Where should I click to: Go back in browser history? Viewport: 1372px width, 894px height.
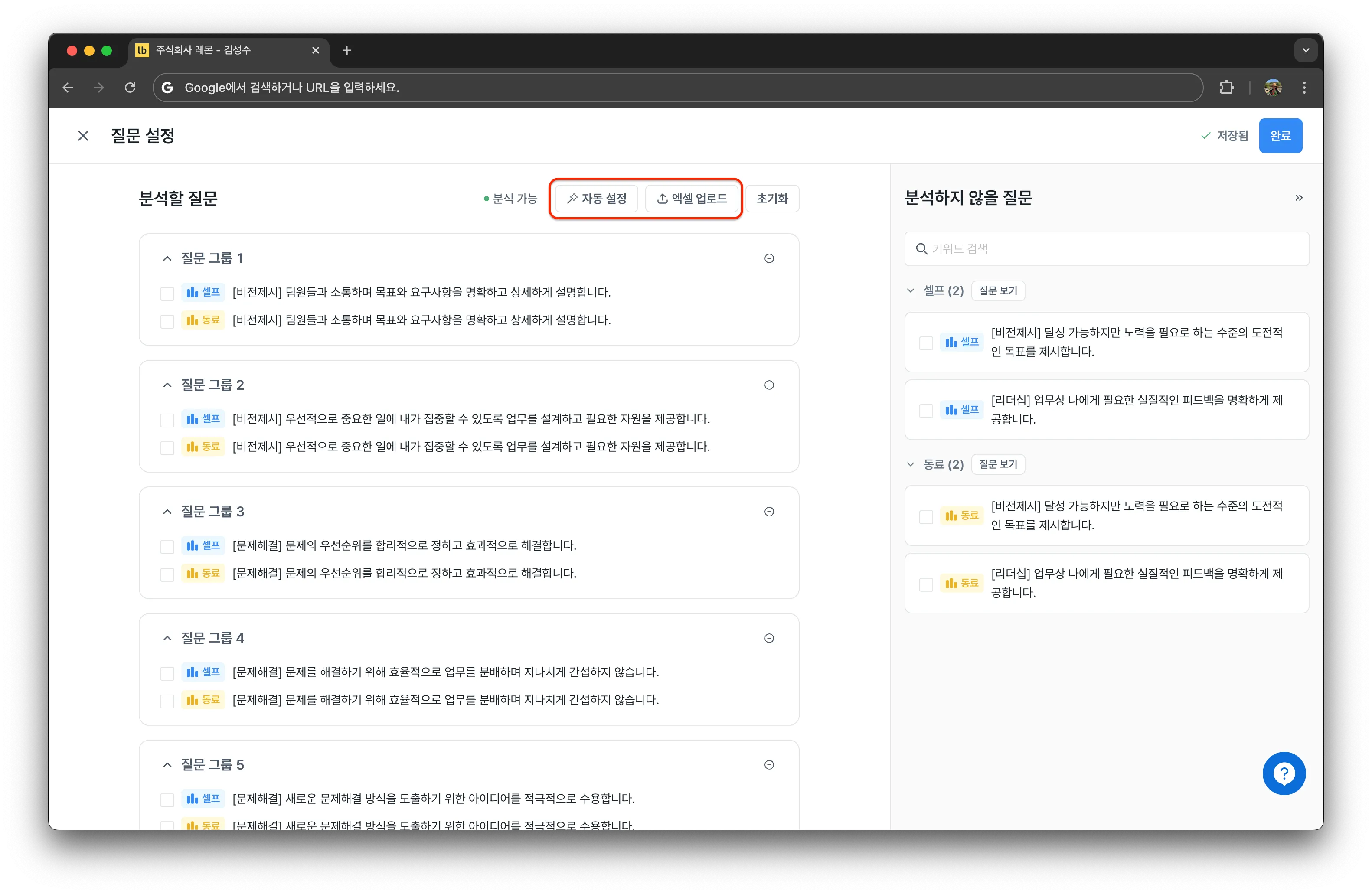pos(68,88)
